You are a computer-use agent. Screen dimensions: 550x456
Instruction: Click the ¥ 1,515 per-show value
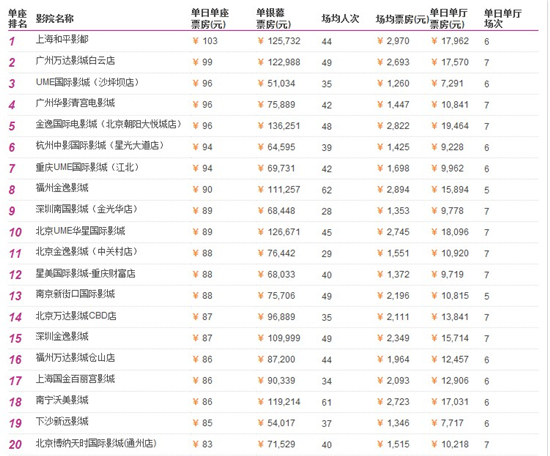click(x=393, y=444)
